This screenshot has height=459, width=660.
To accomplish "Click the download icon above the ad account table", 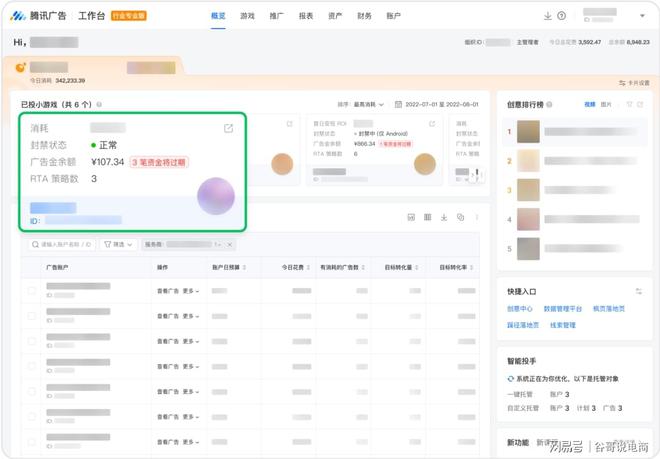I will [443, 217].
